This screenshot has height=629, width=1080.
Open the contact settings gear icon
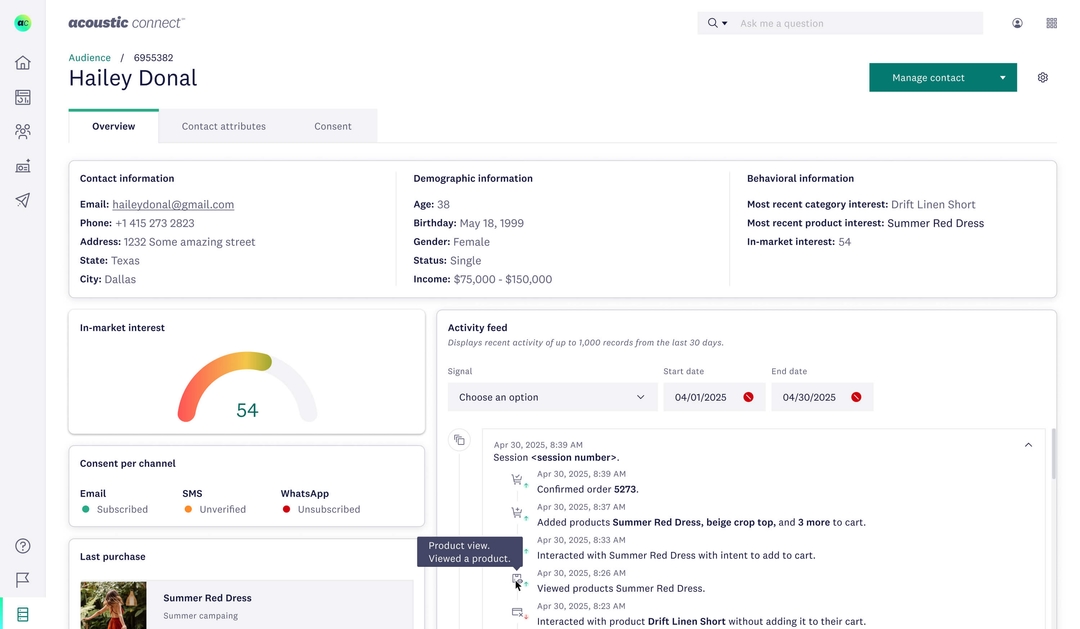pos(1043,78)
